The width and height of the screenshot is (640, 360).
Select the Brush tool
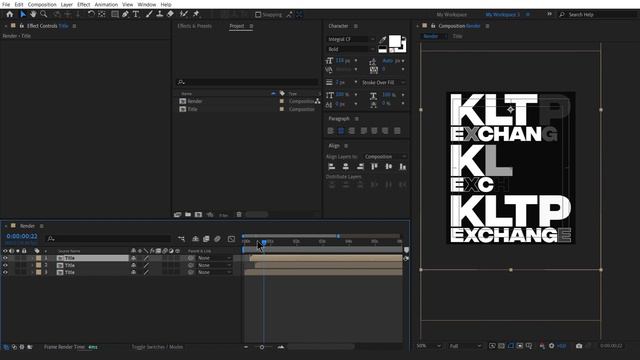point(149,14)
